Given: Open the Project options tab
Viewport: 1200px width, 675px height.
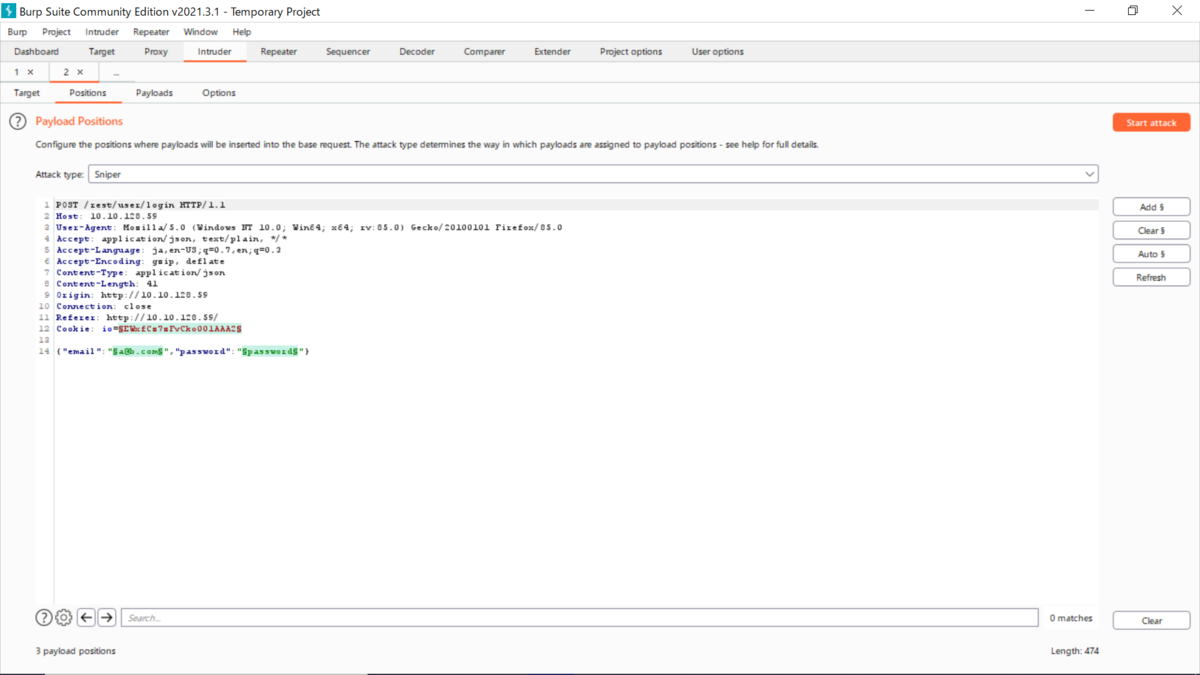Looking at the screenshot, I should (631, 52).
